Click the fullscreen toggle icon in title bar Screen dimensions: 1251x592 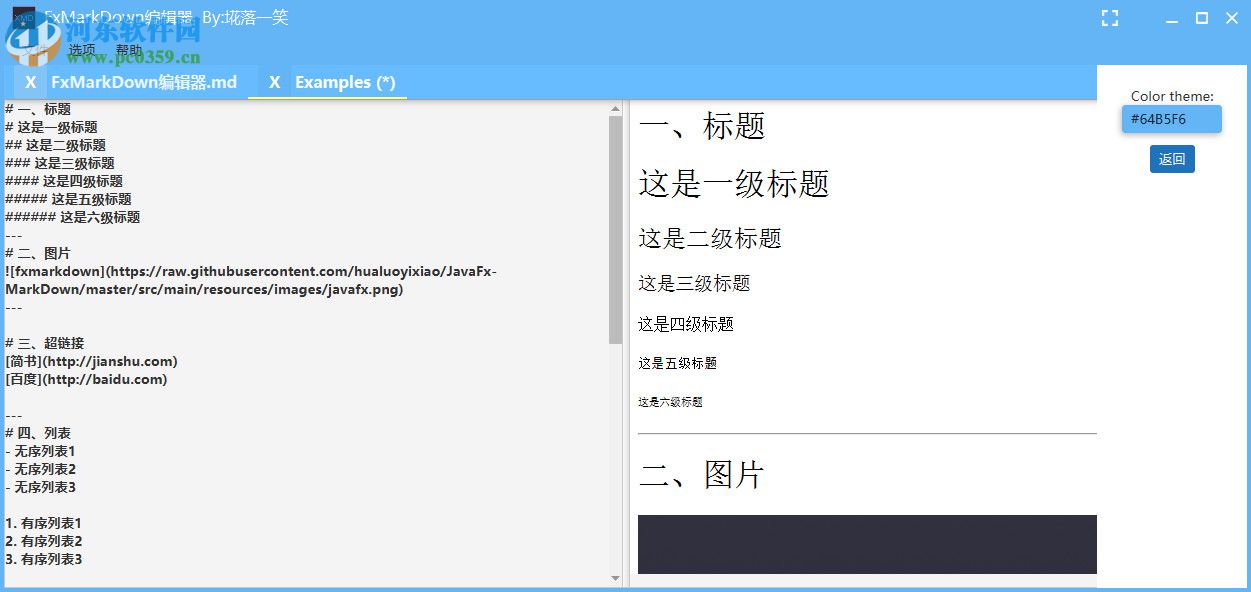[1110, 18]
